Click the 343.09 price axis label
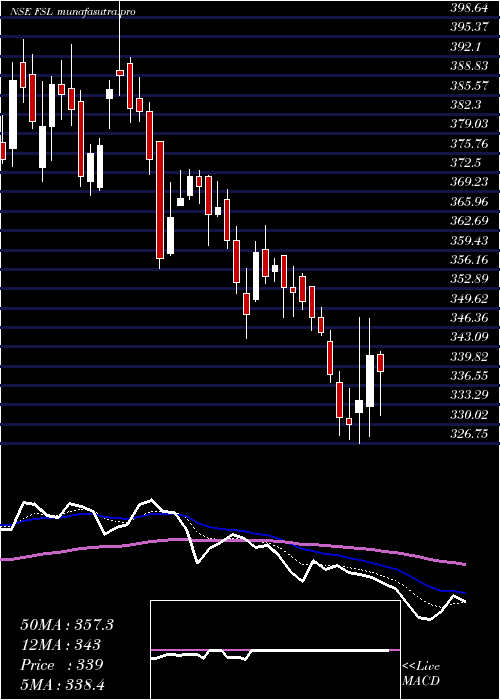This screenshot has height=700, width=500. 469,338
